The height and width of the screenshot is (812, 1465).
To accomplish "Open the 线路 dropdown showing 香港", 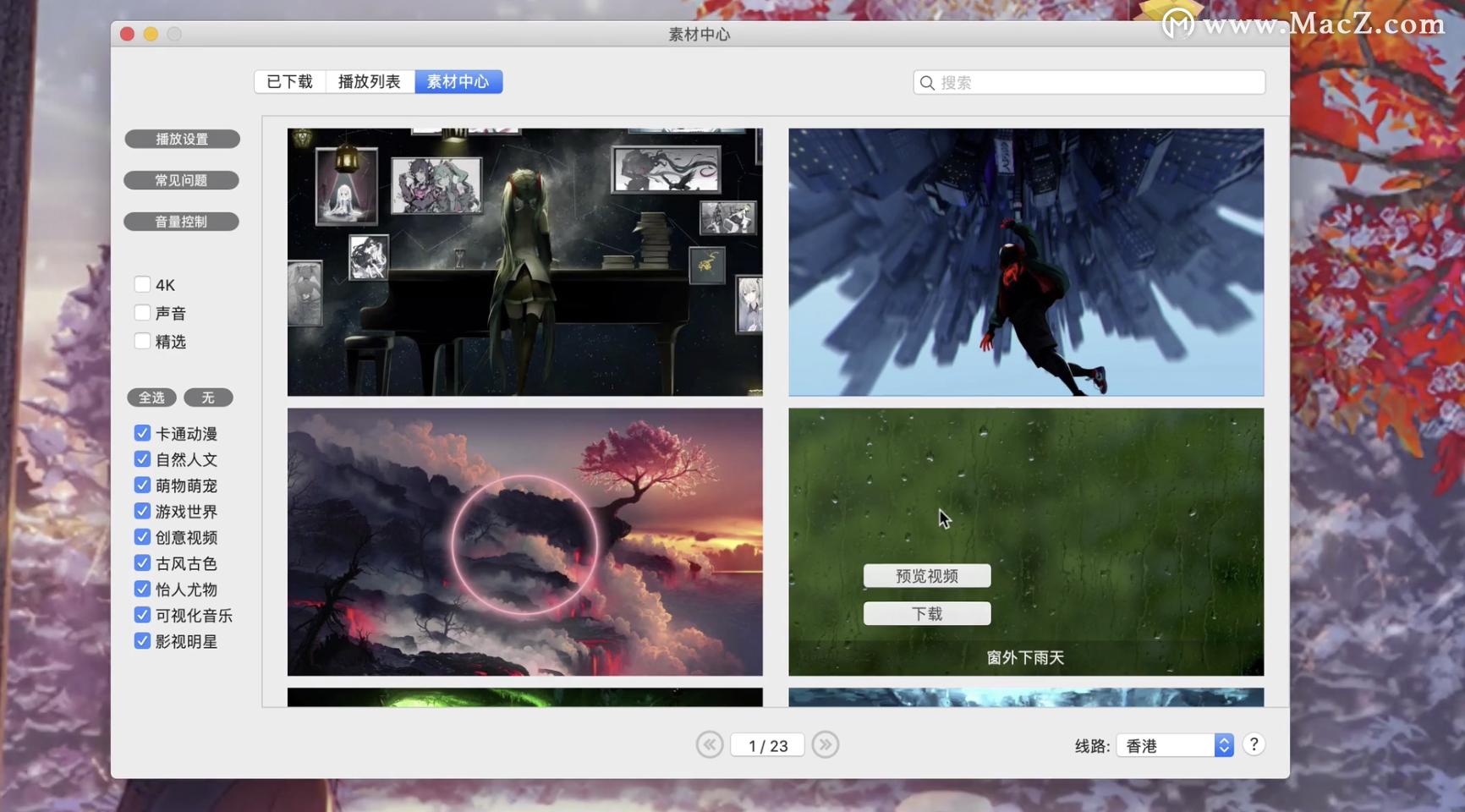I will (1175, 745).
